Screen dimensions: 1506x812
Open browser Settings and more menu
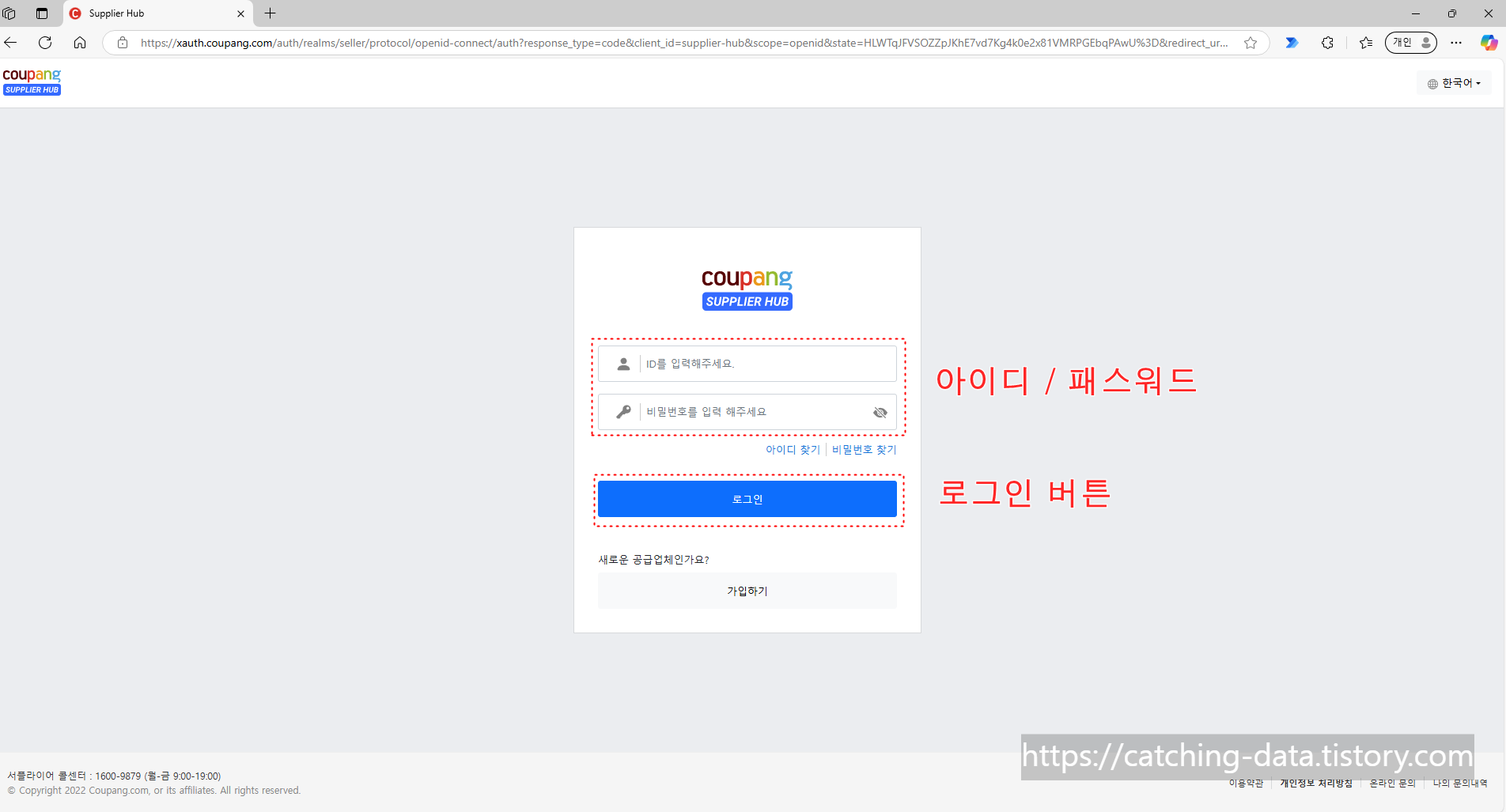[x=1456, y=43]
